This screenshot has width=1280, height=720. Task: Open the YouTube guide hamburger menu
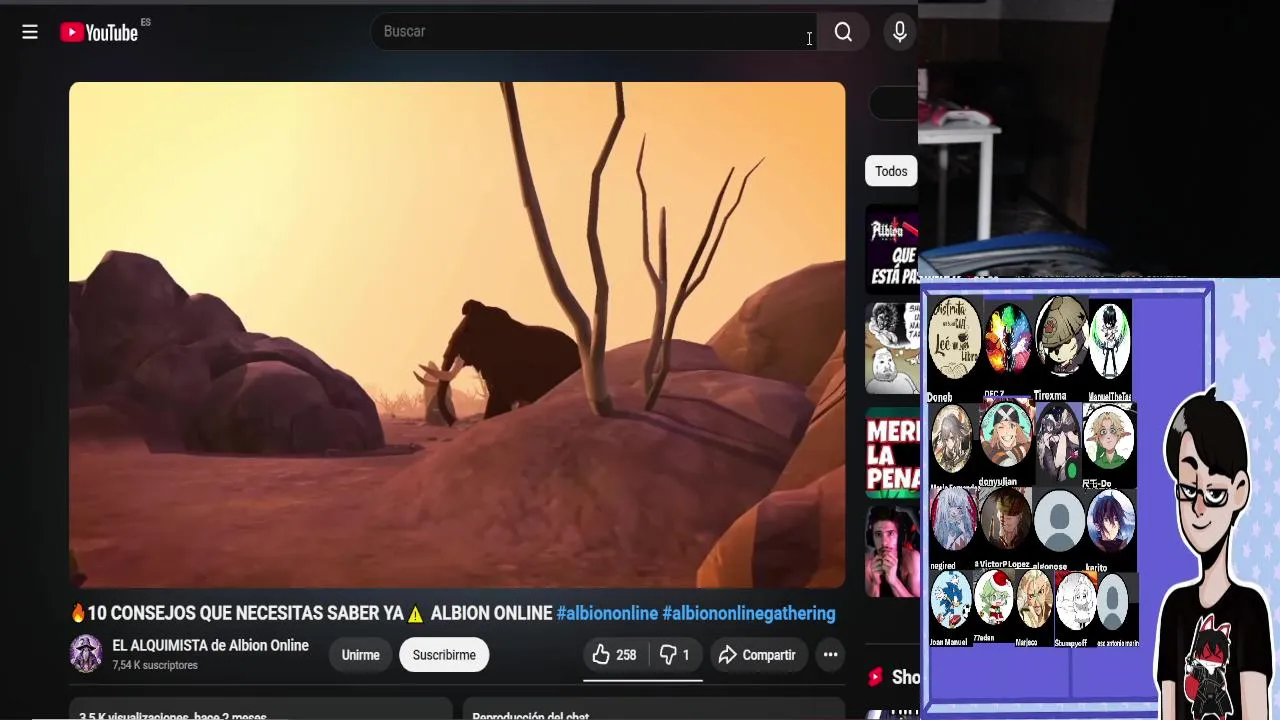tap(30, 32)
